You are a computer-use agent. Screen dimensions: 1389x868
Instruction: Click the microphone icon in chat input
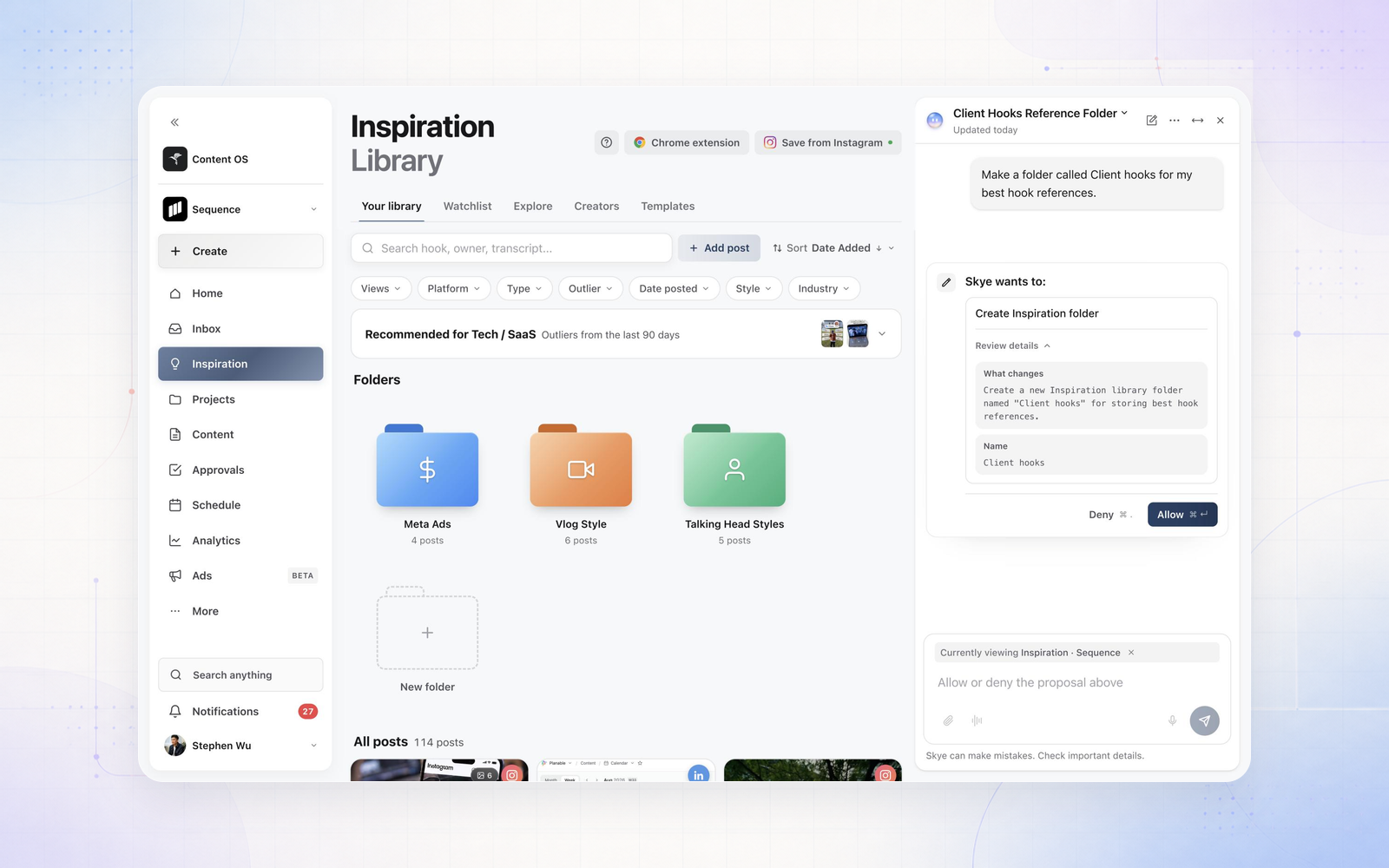[x=1172, y=720]
